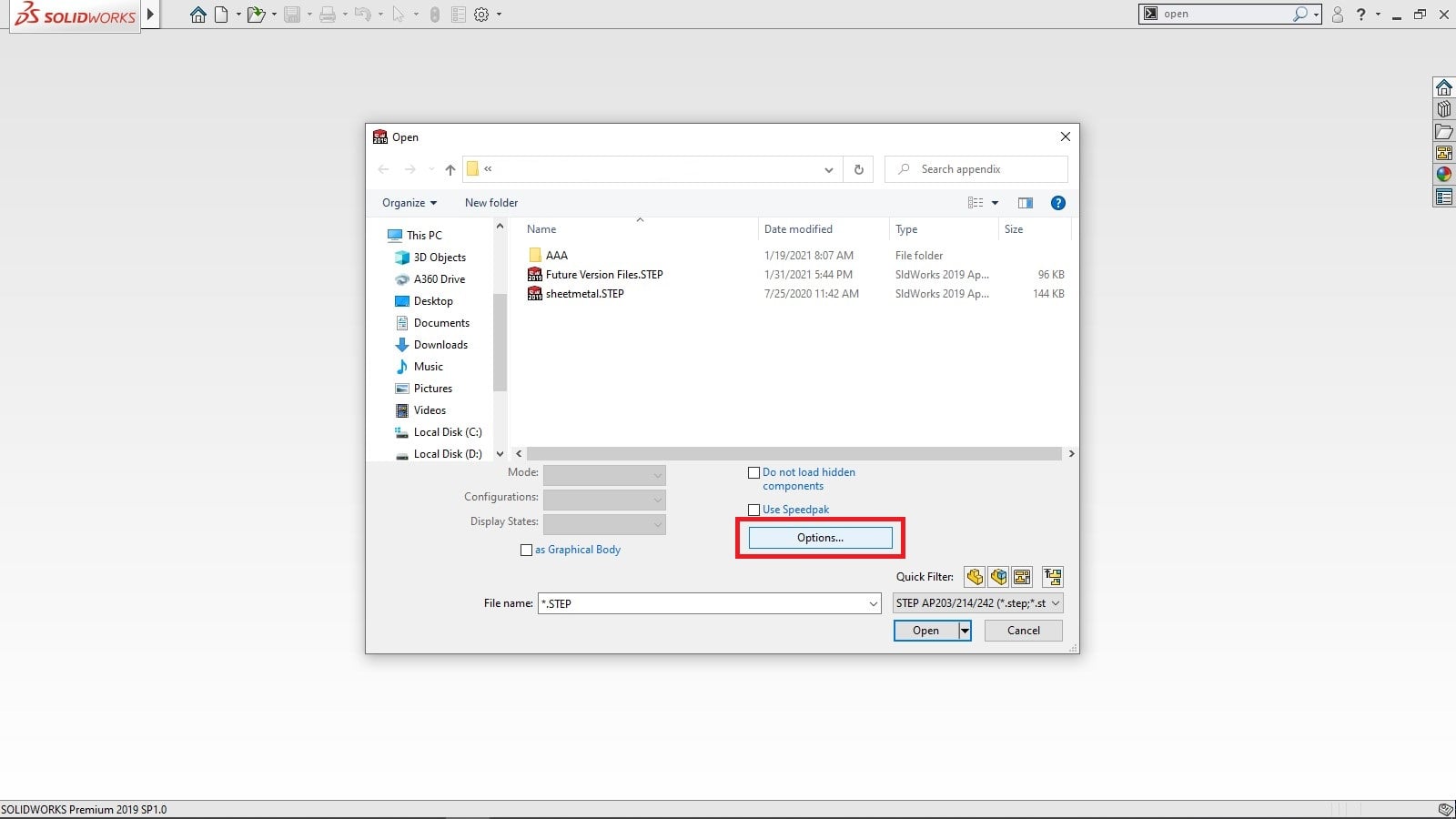Screen dimensions: 1456x819
Task: Select Desktop in navigation pane
Action: [x=433, y=301]
